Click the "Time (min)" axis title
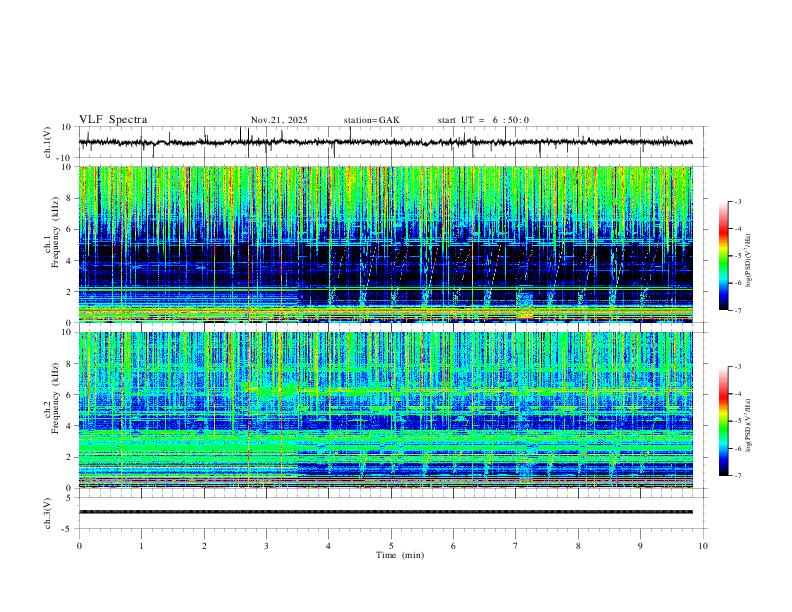 coord(400,555)
